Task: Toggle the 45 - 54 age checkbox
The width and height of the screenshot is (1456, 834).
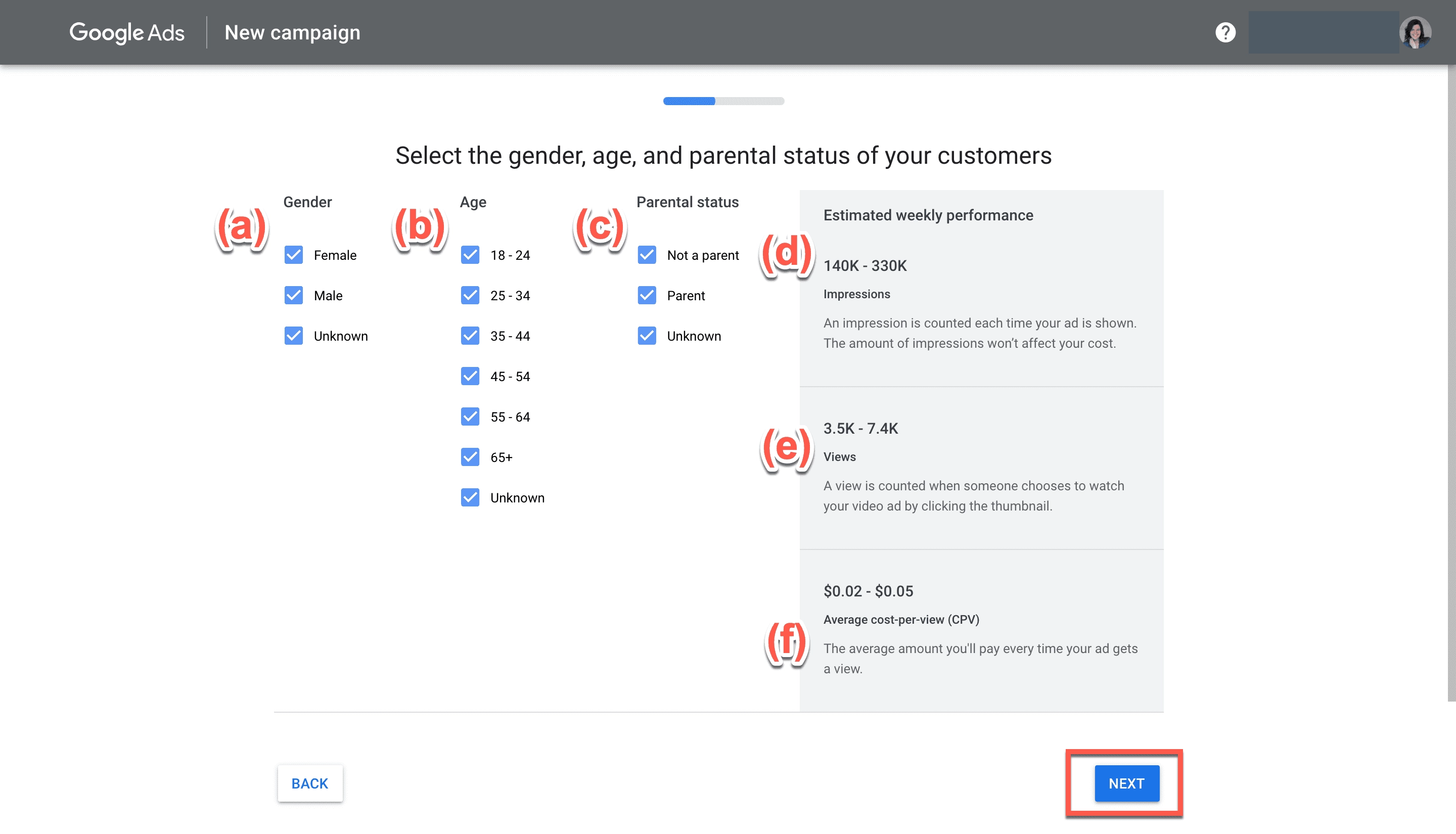Action: (470, 377)
